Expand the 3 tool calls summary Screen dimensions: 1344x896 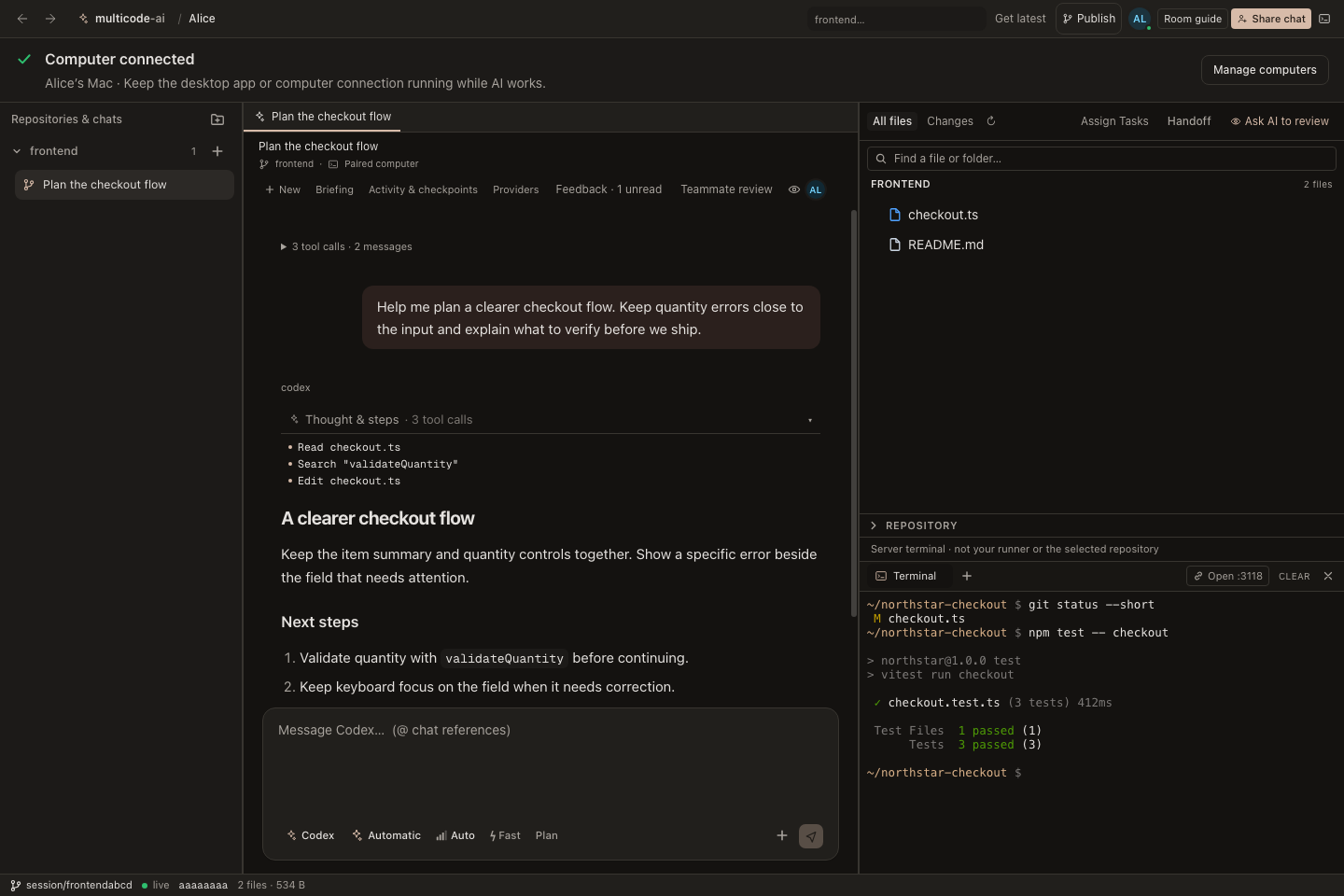346,246
